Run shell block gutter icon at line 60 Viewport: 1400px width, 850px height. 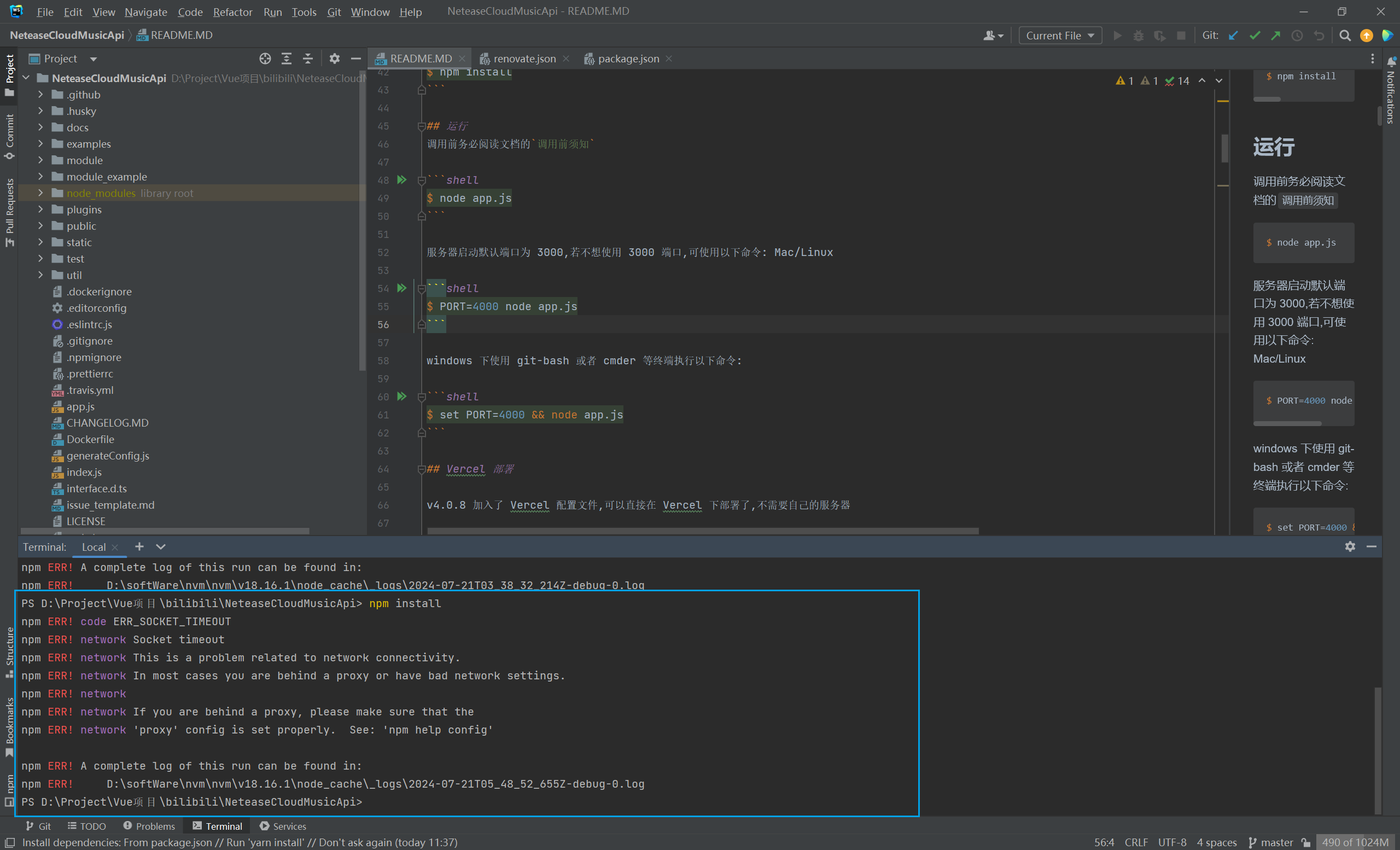point(402,396)
